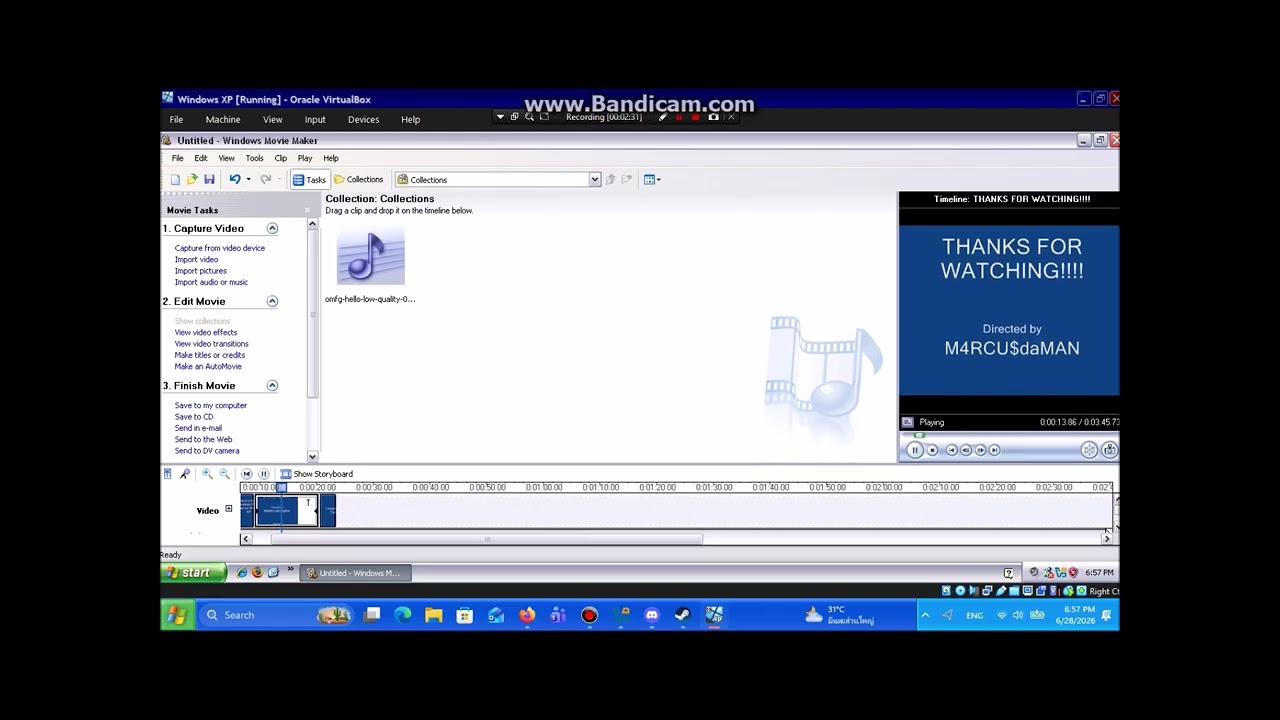Click the preview monitor Forward button
This screenshot has height=720, width=1280.
[x=994, y=450]
